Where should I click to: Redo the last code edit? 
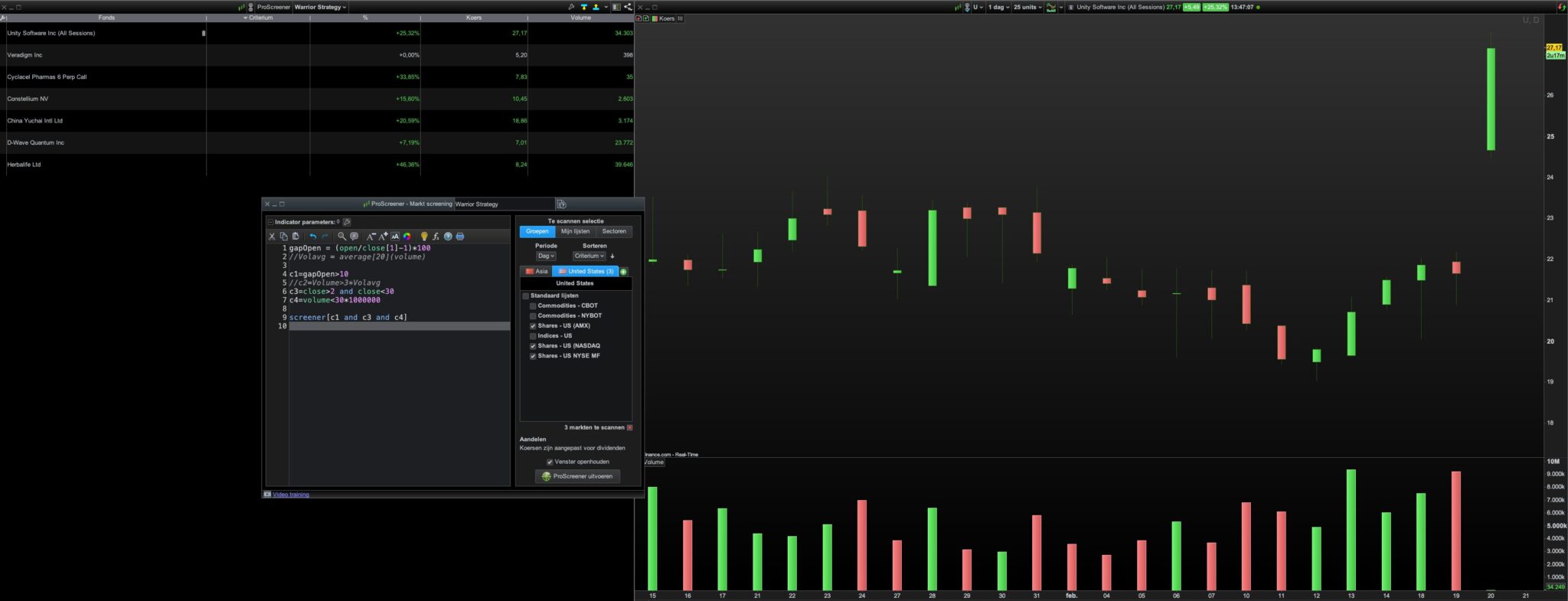click(325, 237)
